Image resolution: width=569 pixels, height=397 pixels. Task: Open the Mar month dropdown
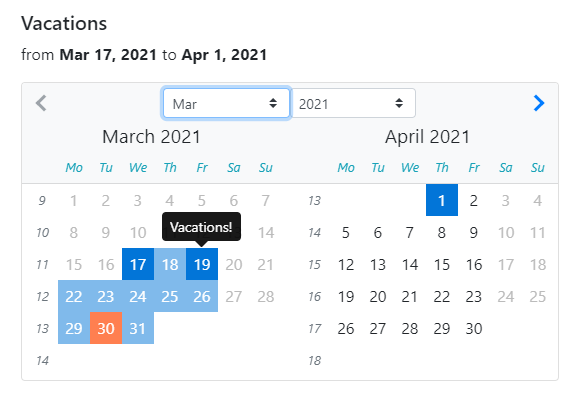pyautogui.click(x=226, y=103)
